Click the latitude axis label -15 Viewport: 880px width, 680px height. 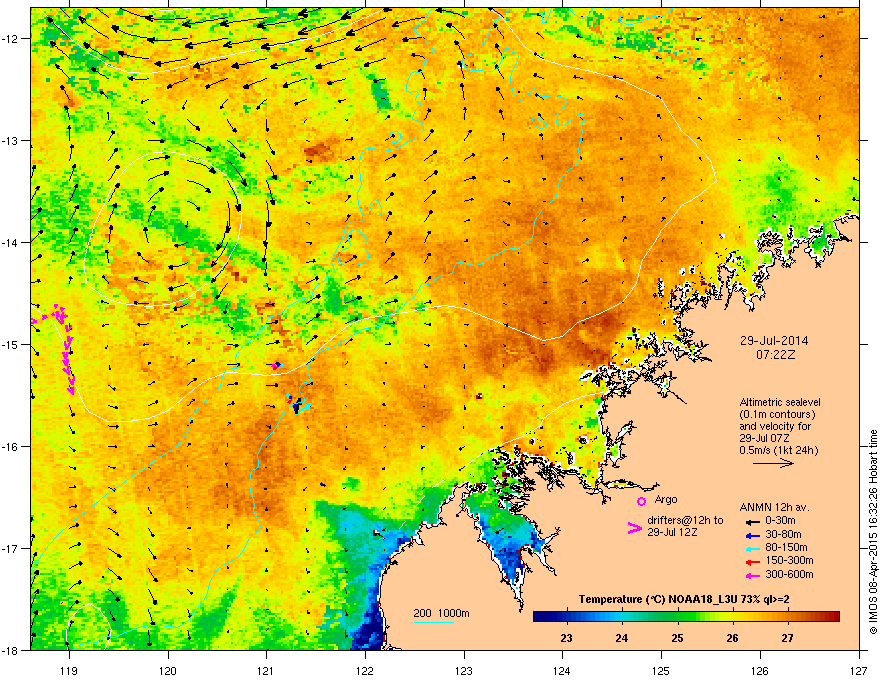[11, 344]
